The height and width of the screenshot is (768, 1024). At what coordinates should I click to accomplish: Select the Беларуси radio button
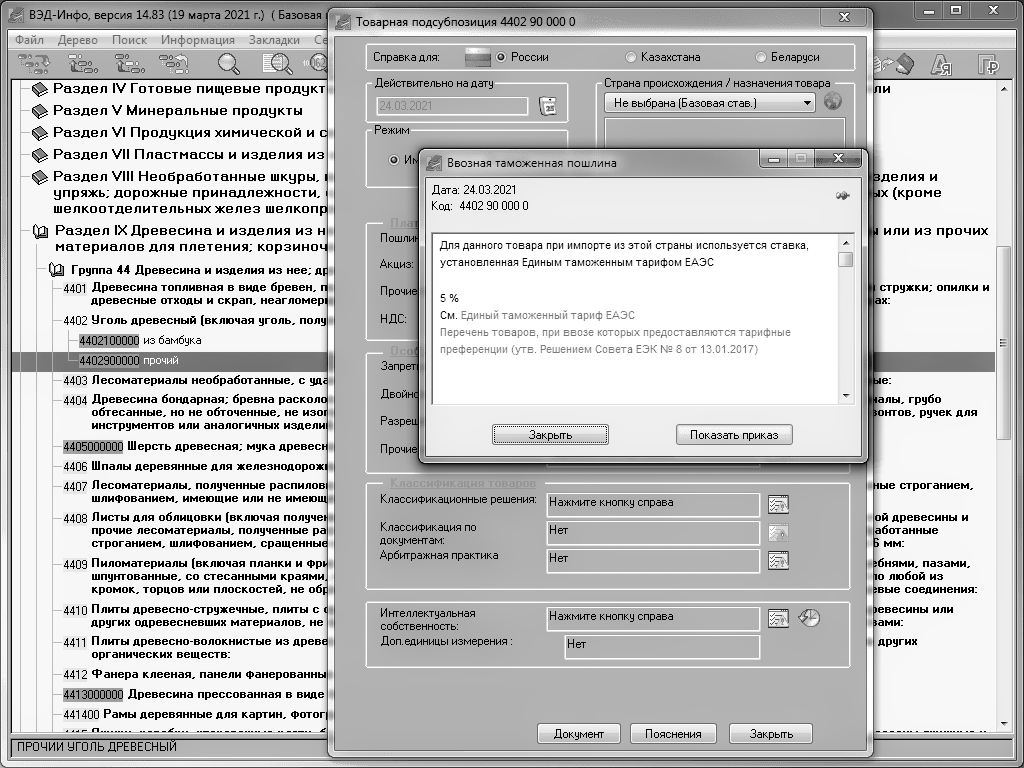(x=761, y=57)
